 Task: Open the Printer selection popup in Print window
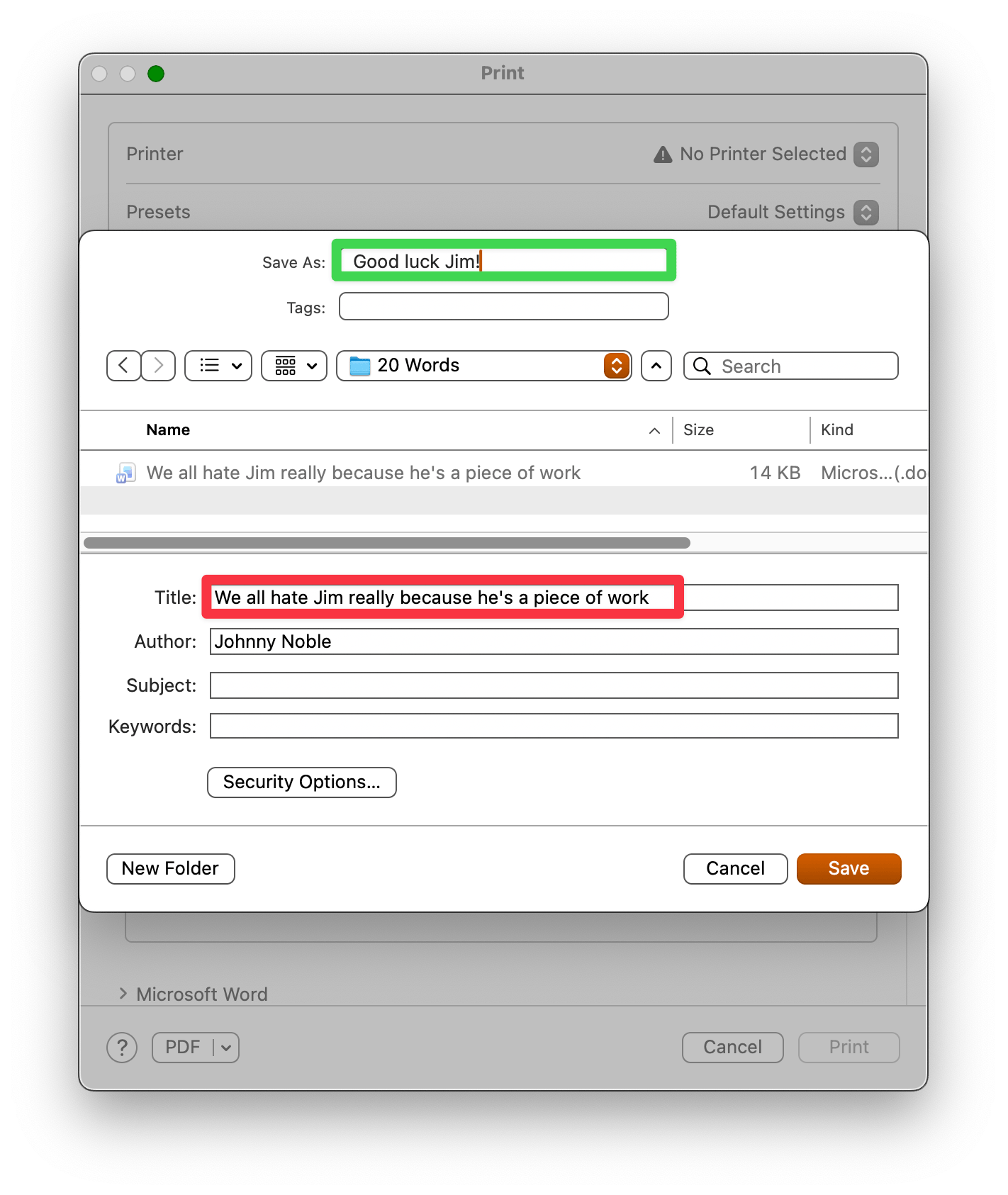click(x=866, y=155)
